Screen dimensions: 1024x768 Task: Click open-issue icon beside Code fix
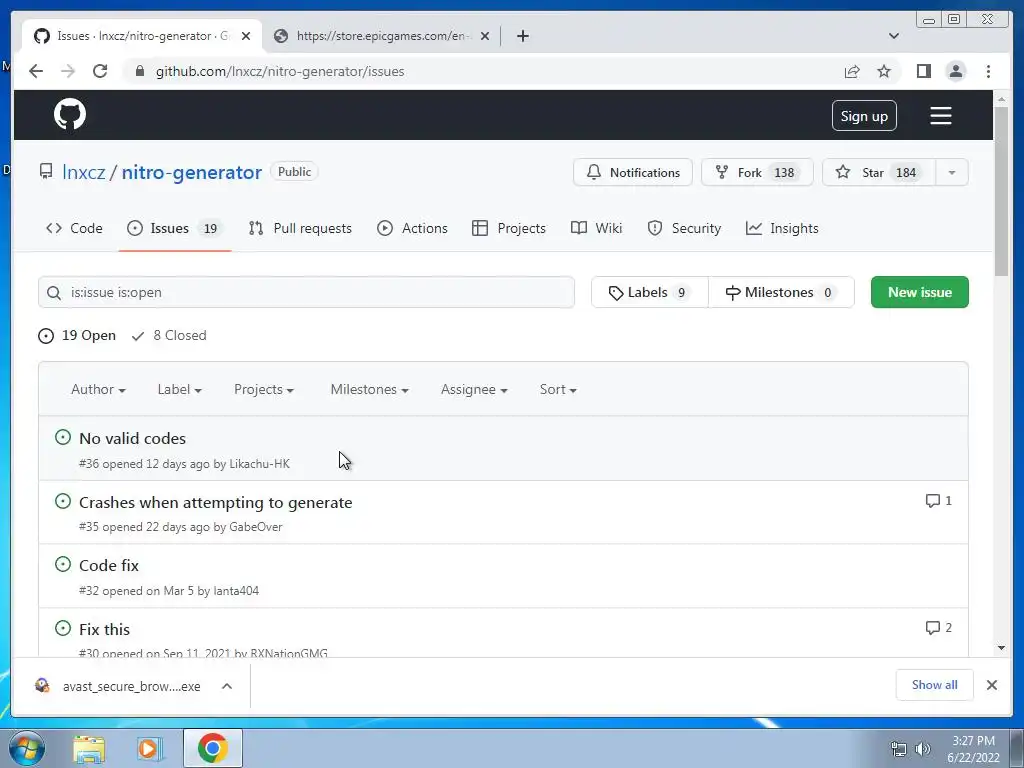tap(63, 564)
